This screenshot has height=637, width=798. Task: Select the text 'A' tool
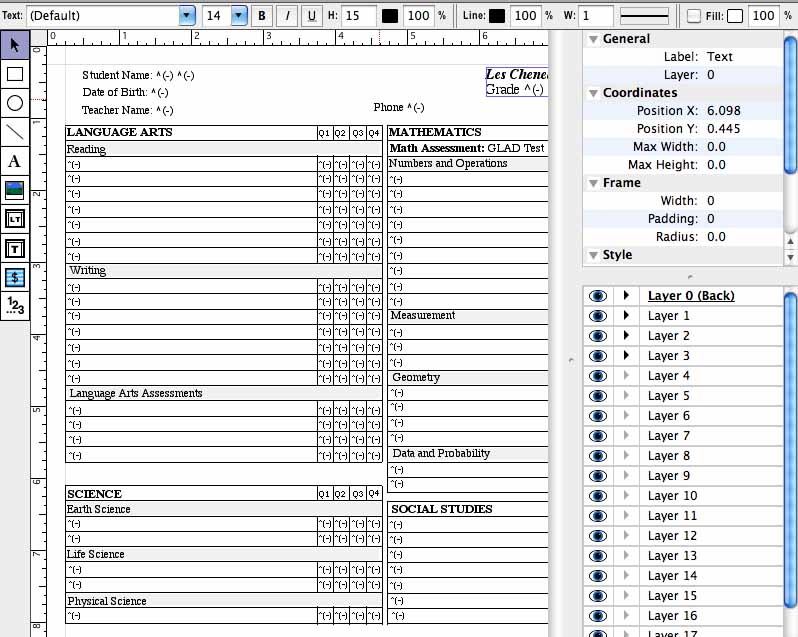point(15,161)
